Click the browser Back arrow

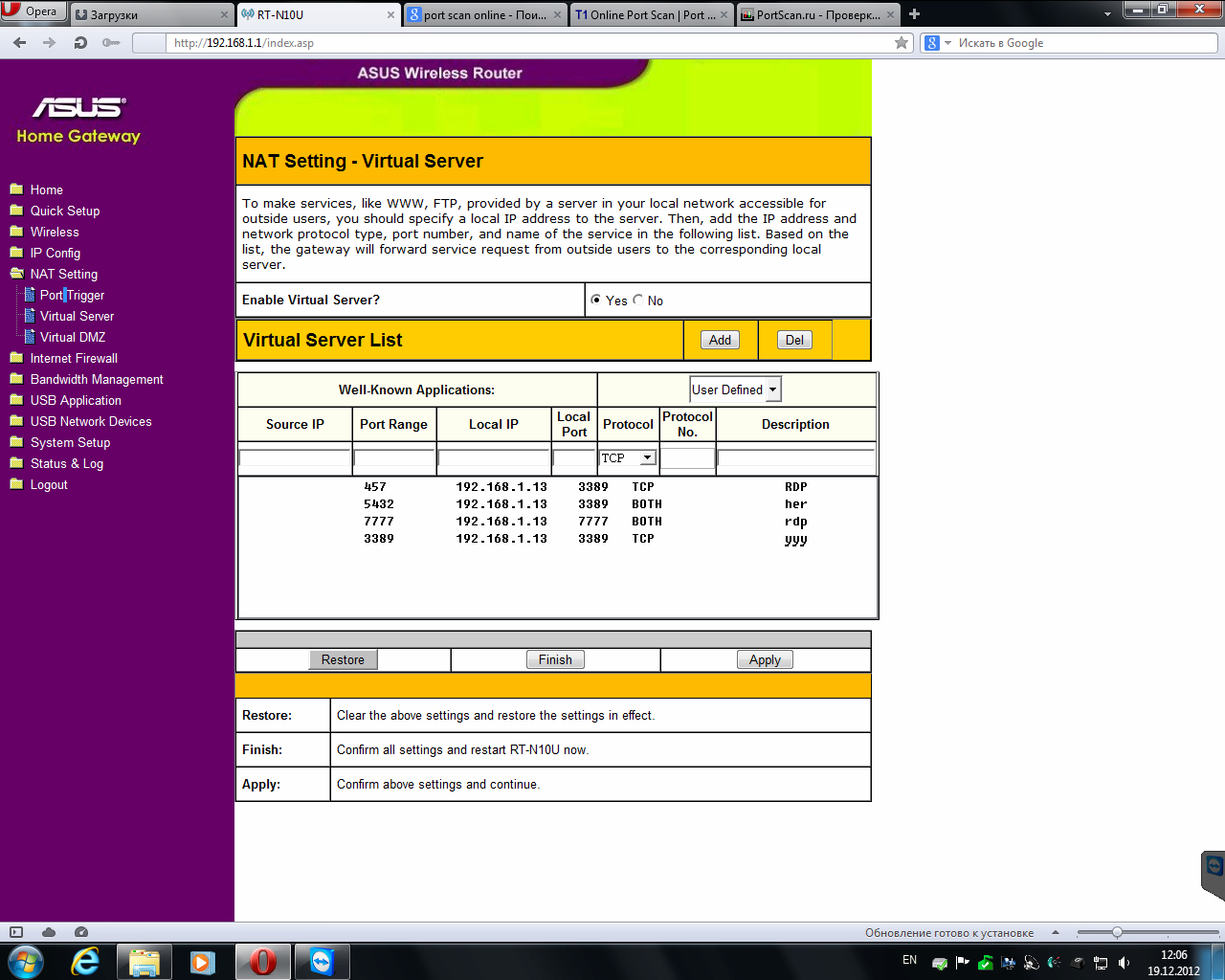[20, 42]
